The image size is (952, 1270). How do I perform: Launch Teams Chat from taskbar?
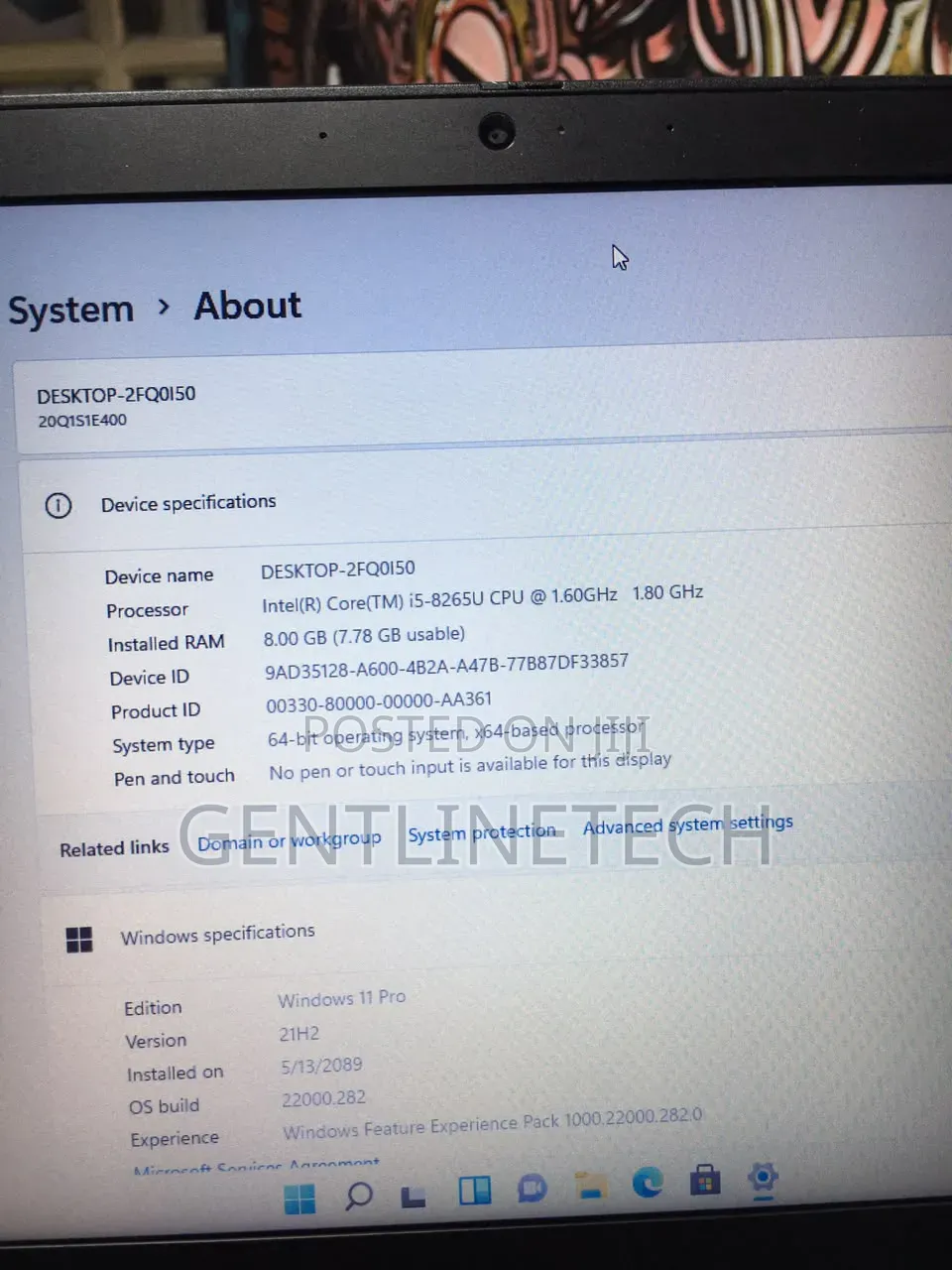point(533,1188)
